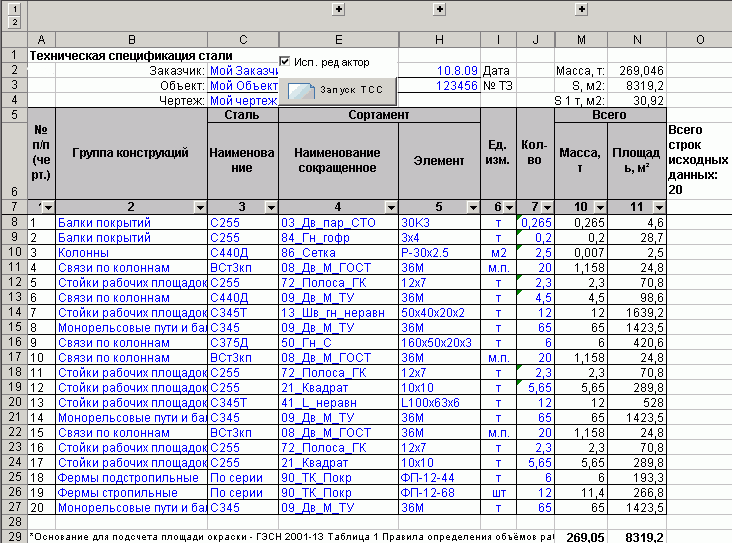Open filter dropdown for column 4 (Наименование сокращенное)
The image size is (732, 543).
[391, 207]
